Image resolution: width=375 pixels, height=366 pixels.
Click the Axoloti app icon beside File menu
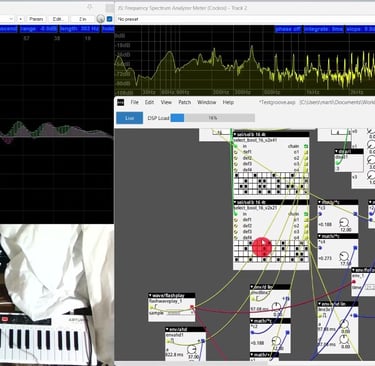121,102
